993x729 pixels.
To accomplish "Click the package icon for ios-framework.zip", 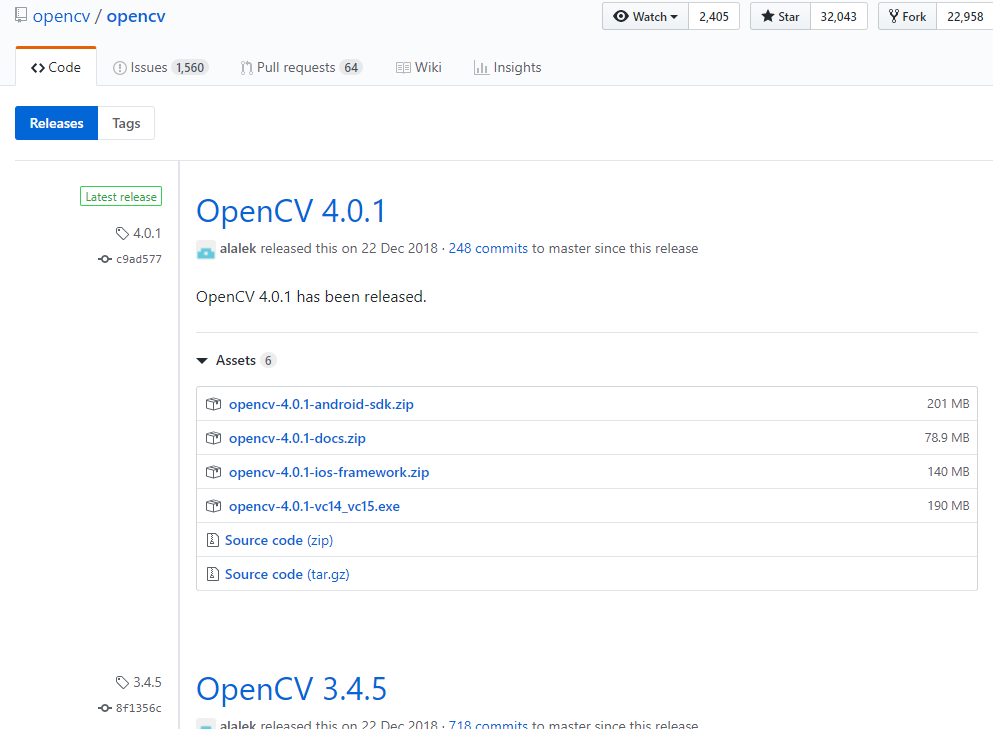I will (x=213, y=472).
